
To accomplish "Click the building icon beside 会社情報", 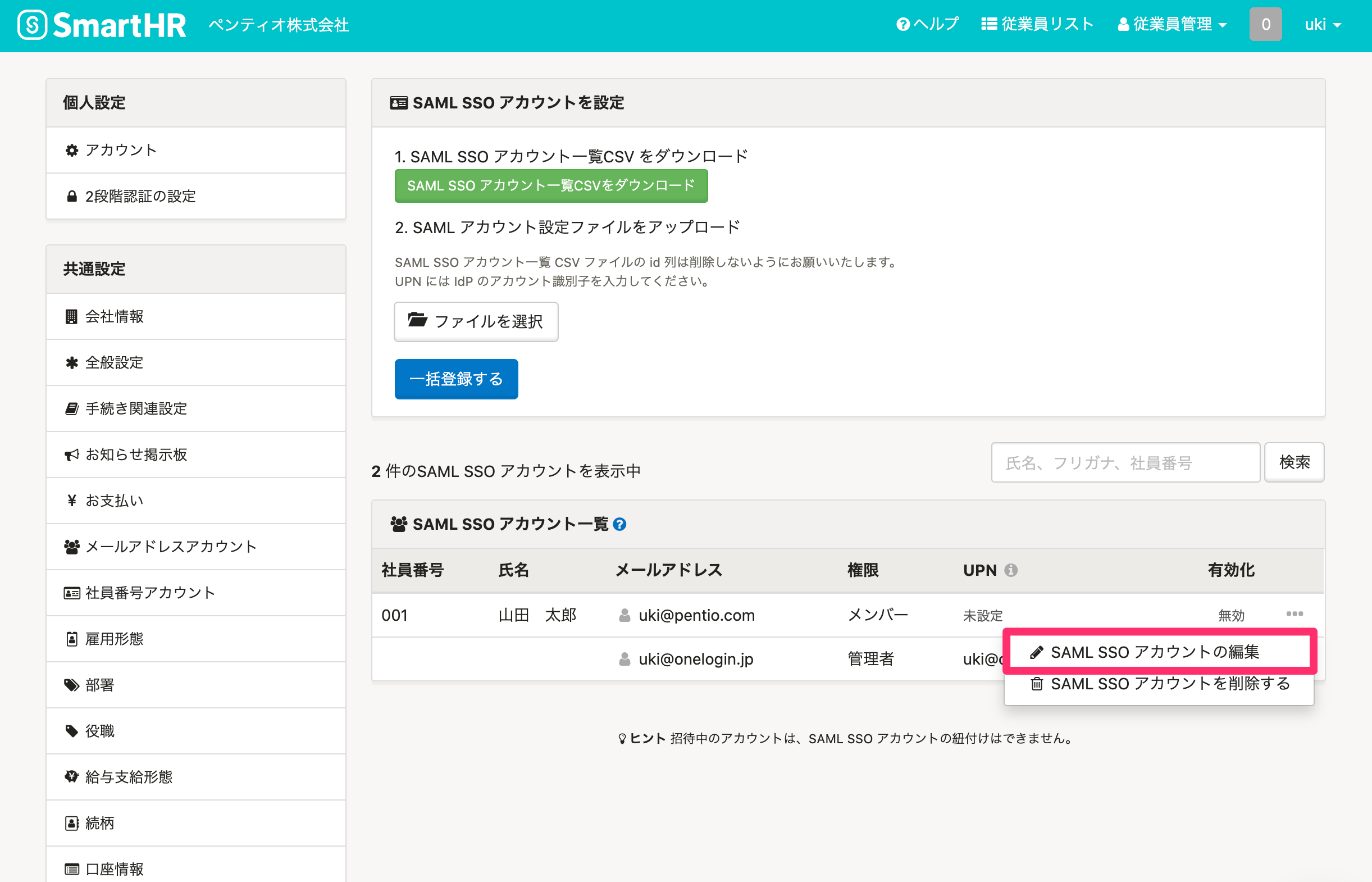I will coord(71,317).
